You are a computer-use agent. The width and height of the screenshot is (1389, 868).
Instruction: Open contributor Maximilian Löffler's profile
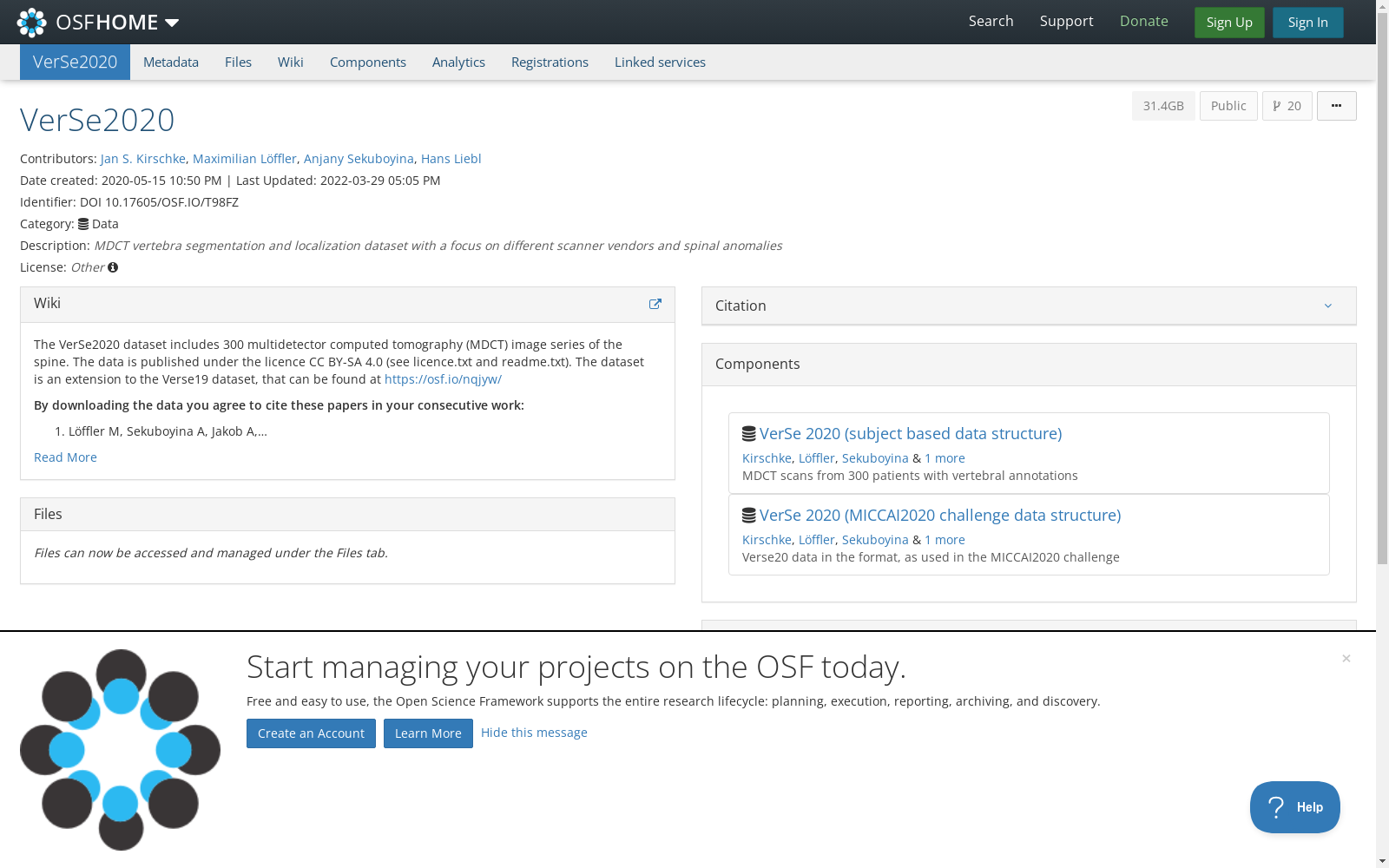click(x=245, y=159)
